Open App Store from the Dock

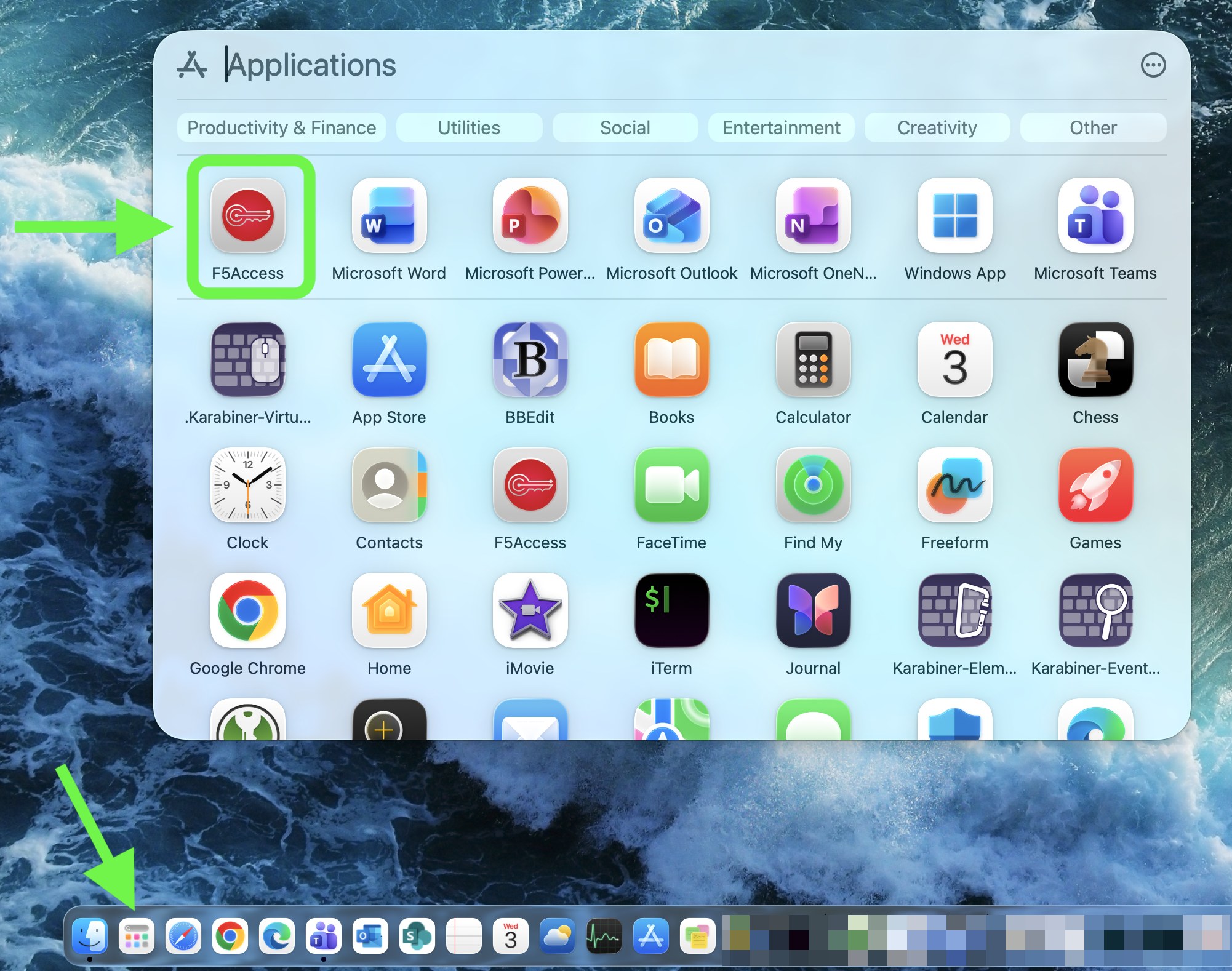(651, 936)
